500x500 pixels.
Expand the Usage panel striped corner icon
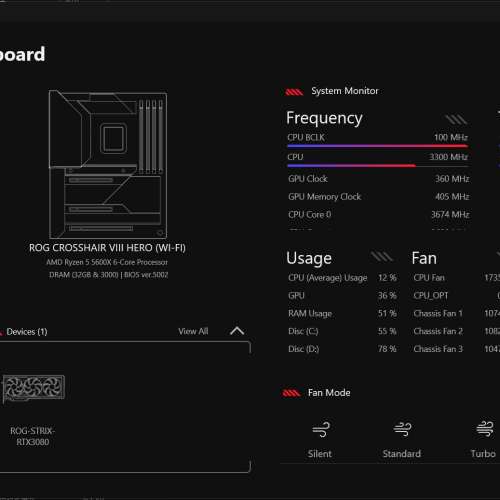coord(382,257)
